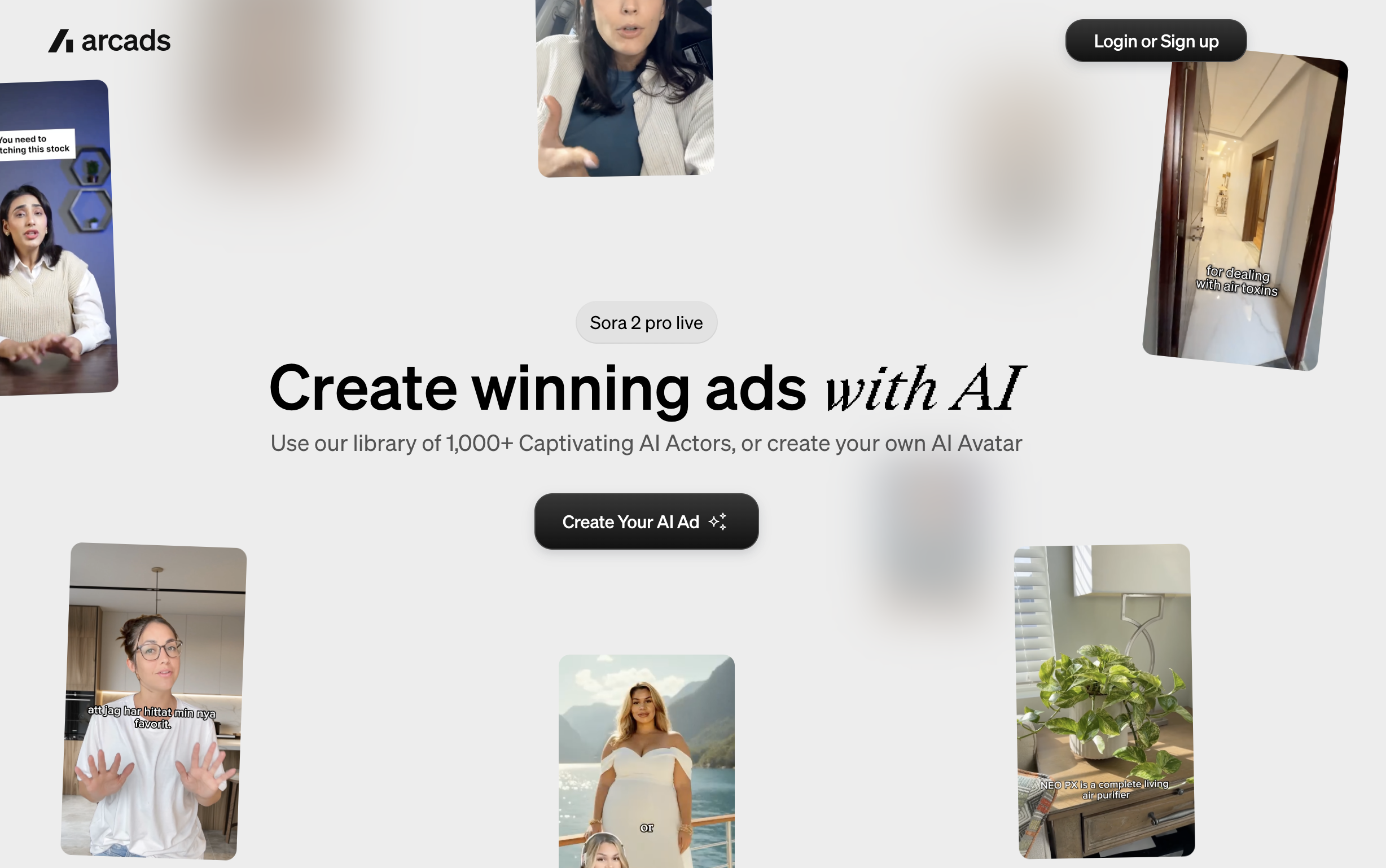This screenshot has height=868, width=1386.
Task: Click the arcads slash logo icon
Action: (60, 41)
